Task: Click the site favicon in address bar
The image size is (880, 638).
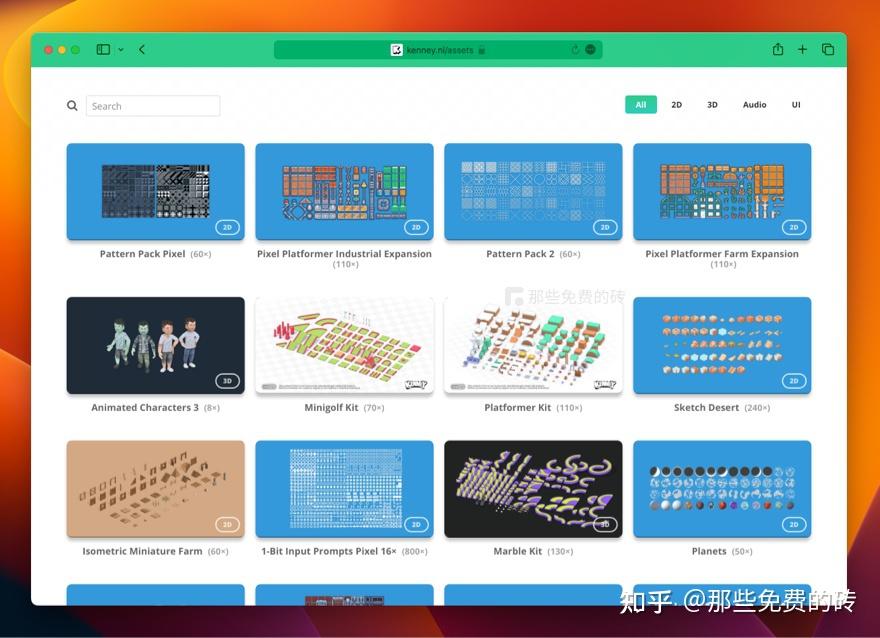Action: point(397,50)
